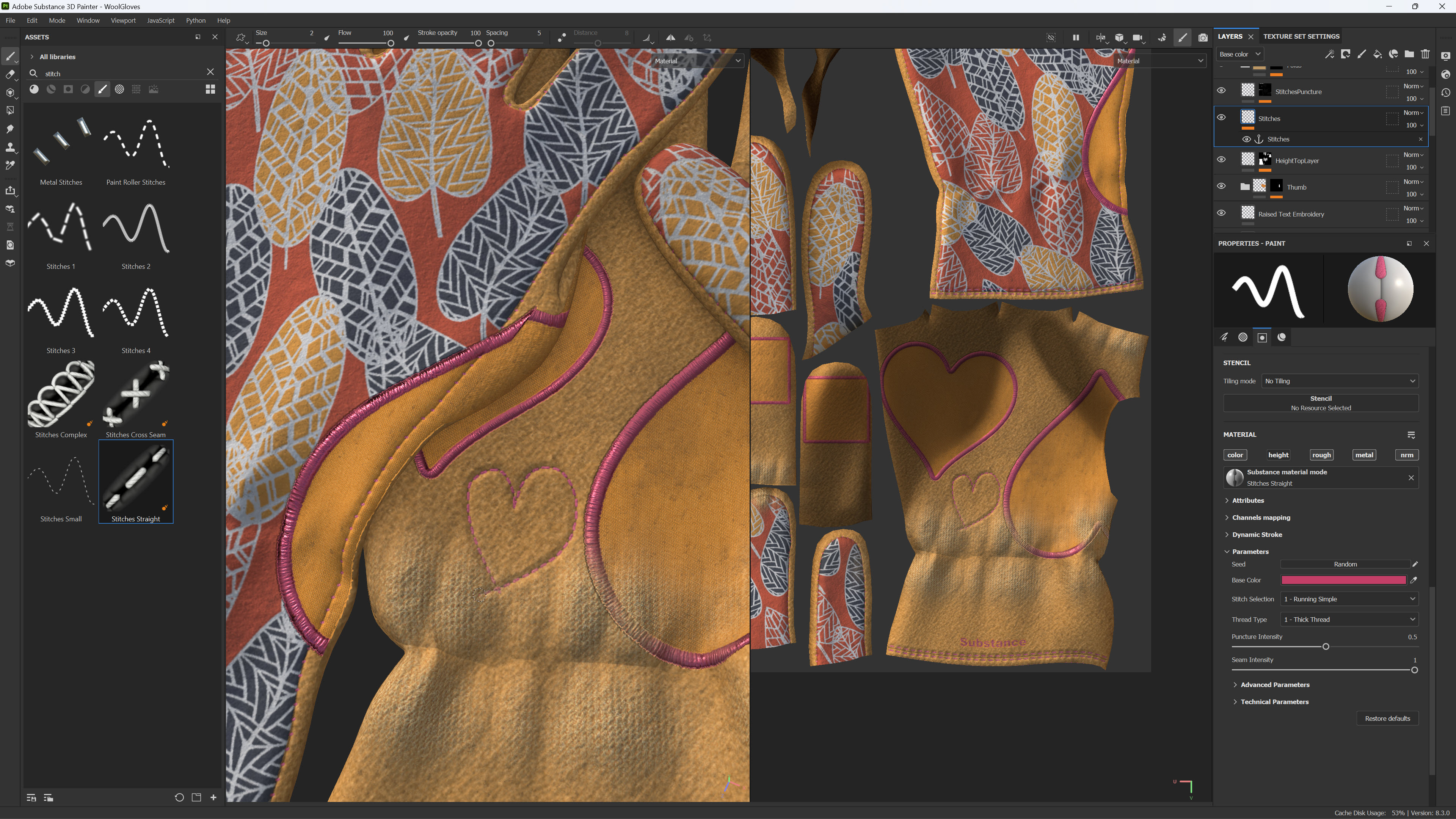Switch to Texture Set Settings tab
Image resolution: width=1456 pixels, height=819 pixels.
1301,36
